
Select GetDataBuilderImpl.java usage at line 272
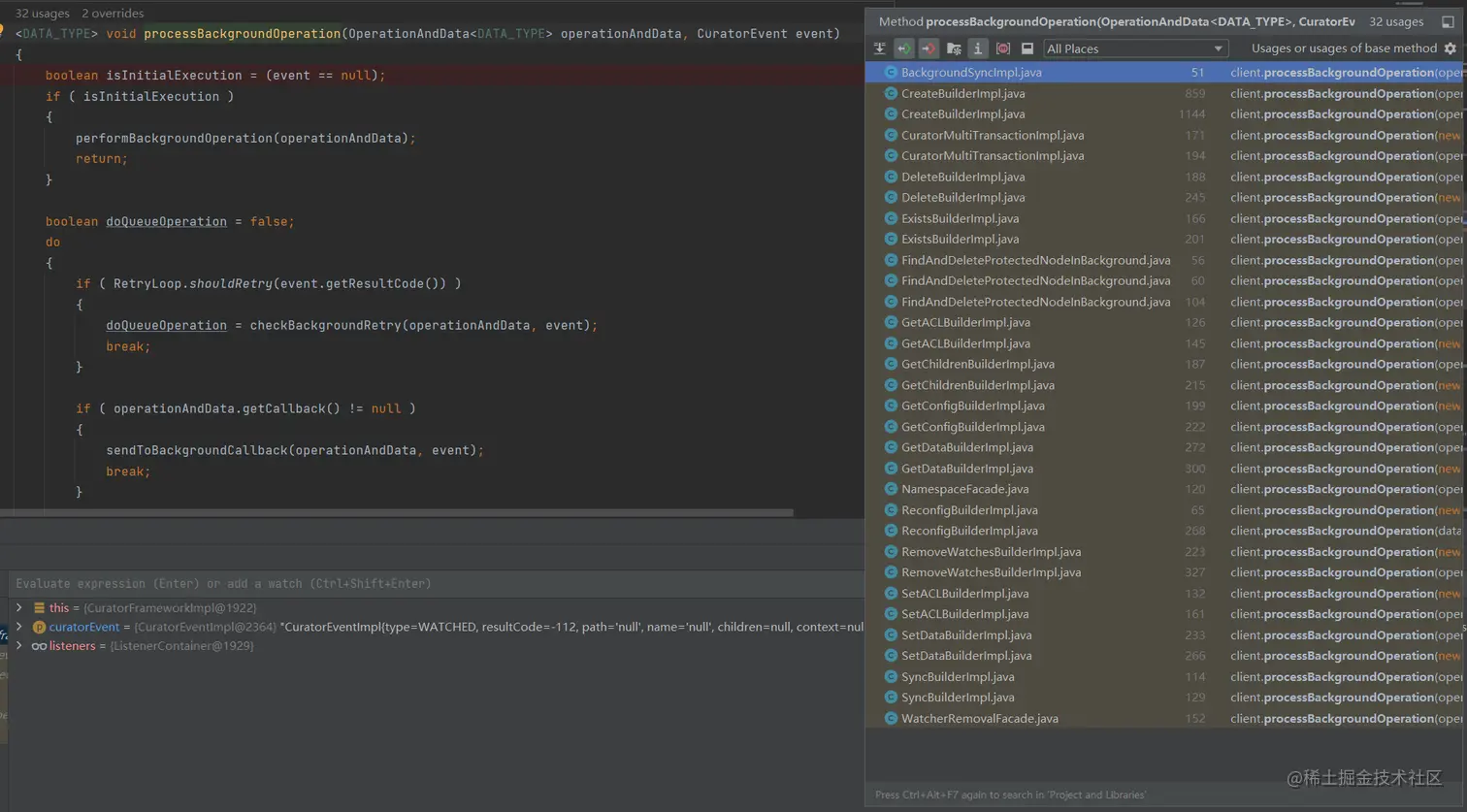tap(1165, 448)
